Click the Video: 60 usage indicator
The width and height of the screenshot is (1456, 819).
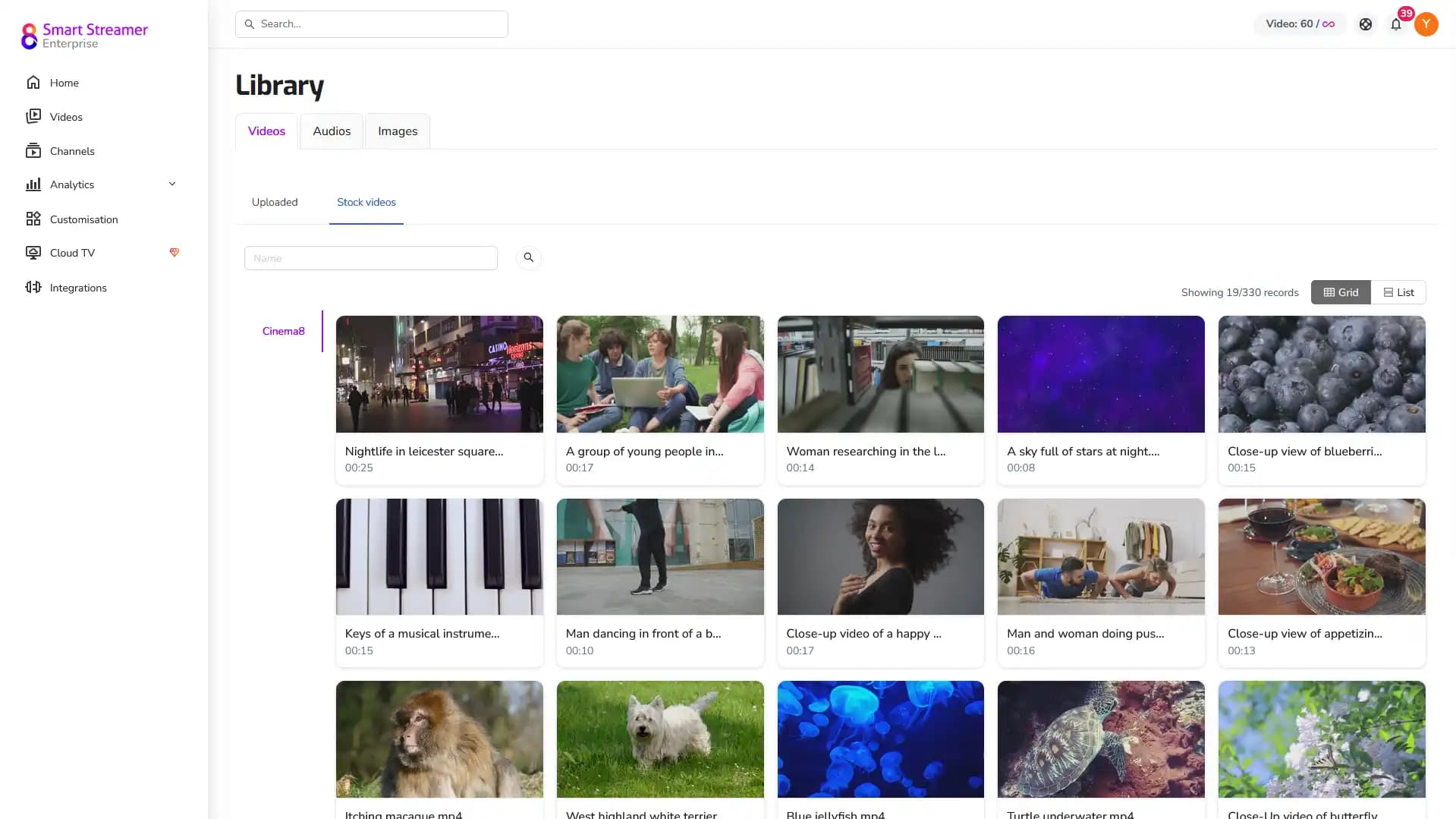pos(1299,24)
